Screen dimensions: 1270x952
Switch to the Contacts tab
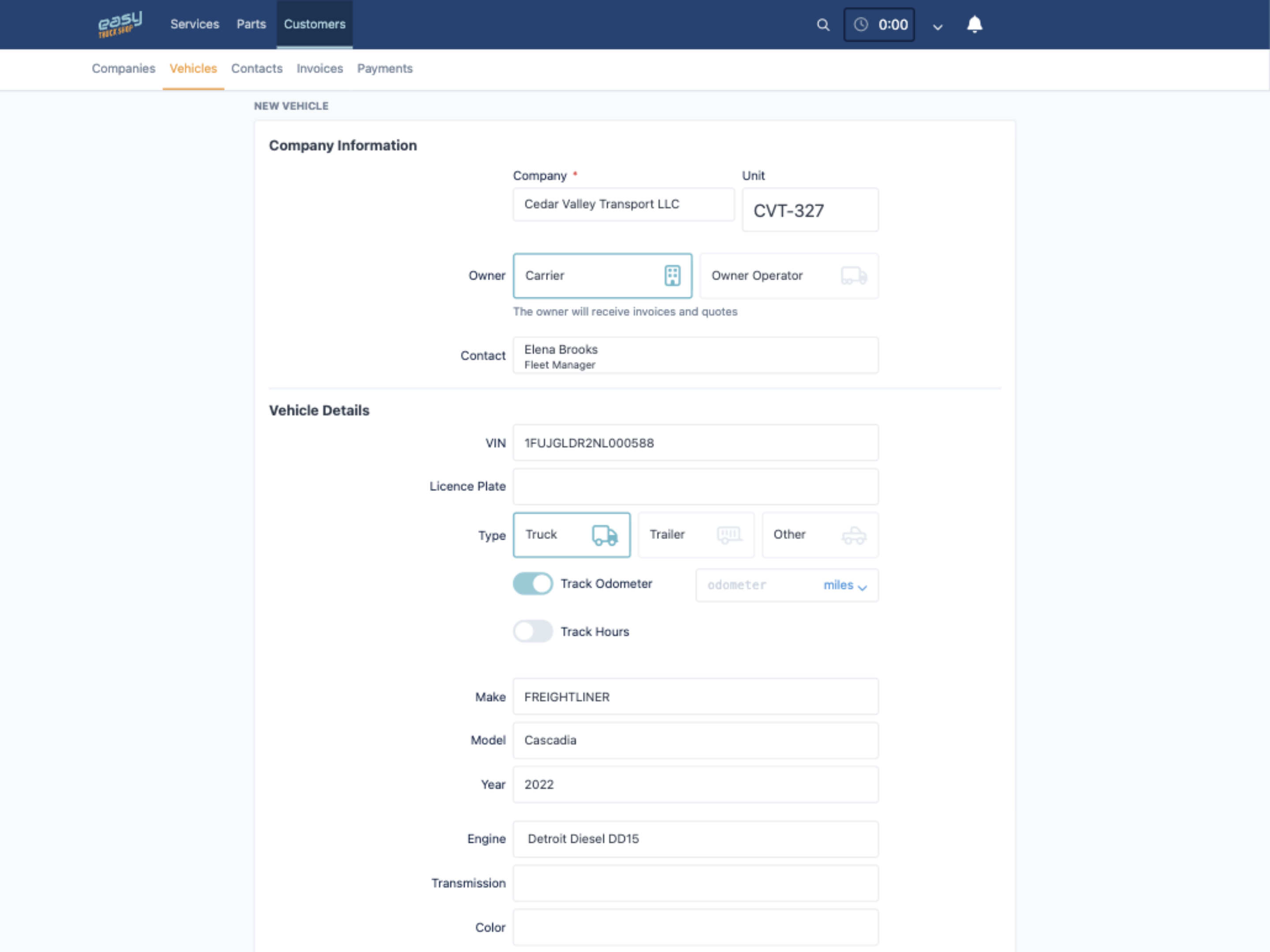(x=257, y=68)
